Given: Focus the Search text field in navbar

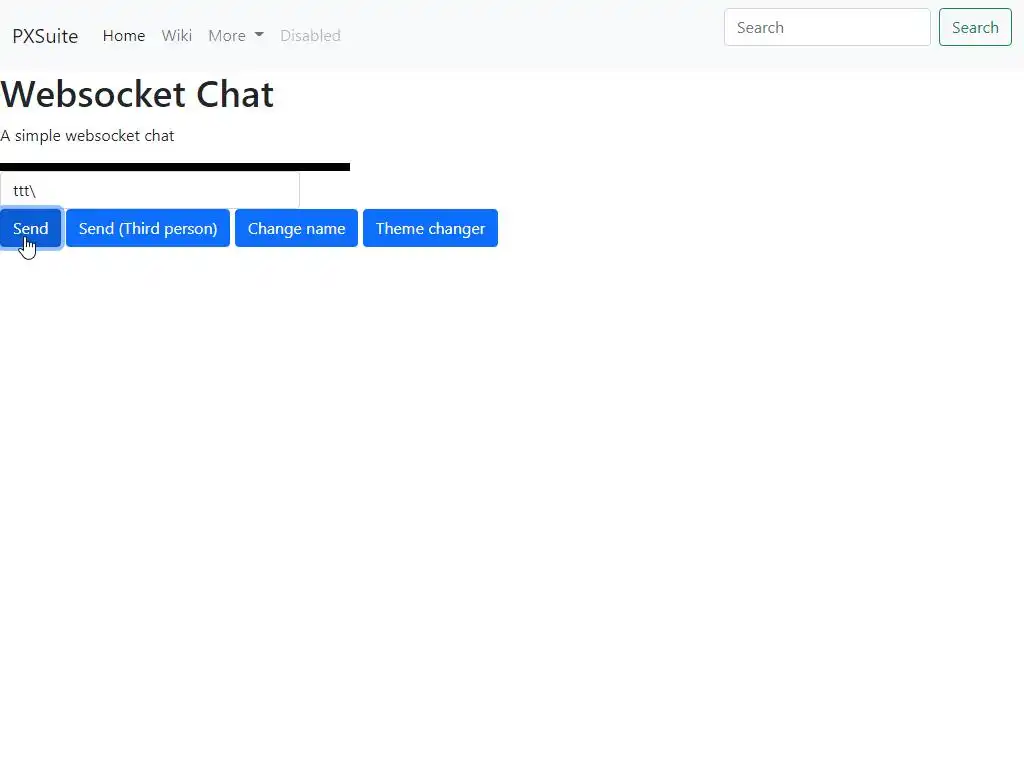Looking at the screenshot, I should pos(827,28).
